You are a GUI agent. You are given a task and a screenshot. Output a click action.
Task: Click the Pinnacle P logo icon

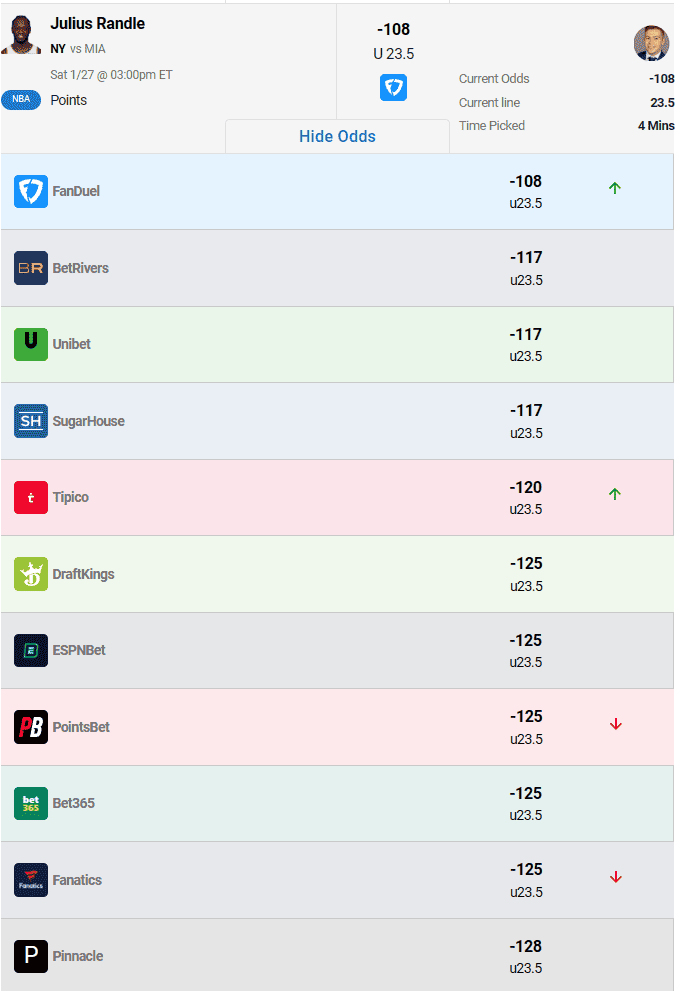[x=31, y=956]
